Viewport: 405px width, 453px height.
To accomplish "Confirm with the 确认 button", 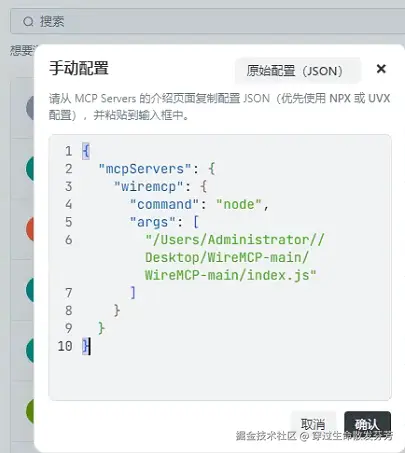I will point(367,424).
